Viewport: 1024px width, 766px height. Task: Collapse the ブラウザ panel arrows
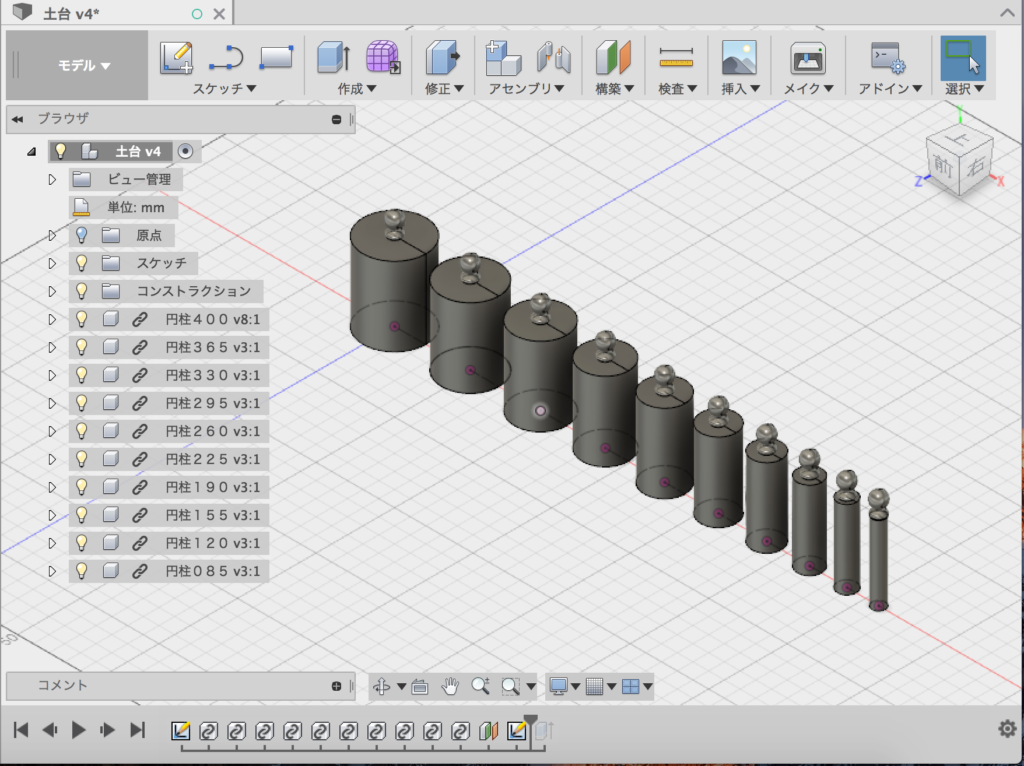[18, 119]
